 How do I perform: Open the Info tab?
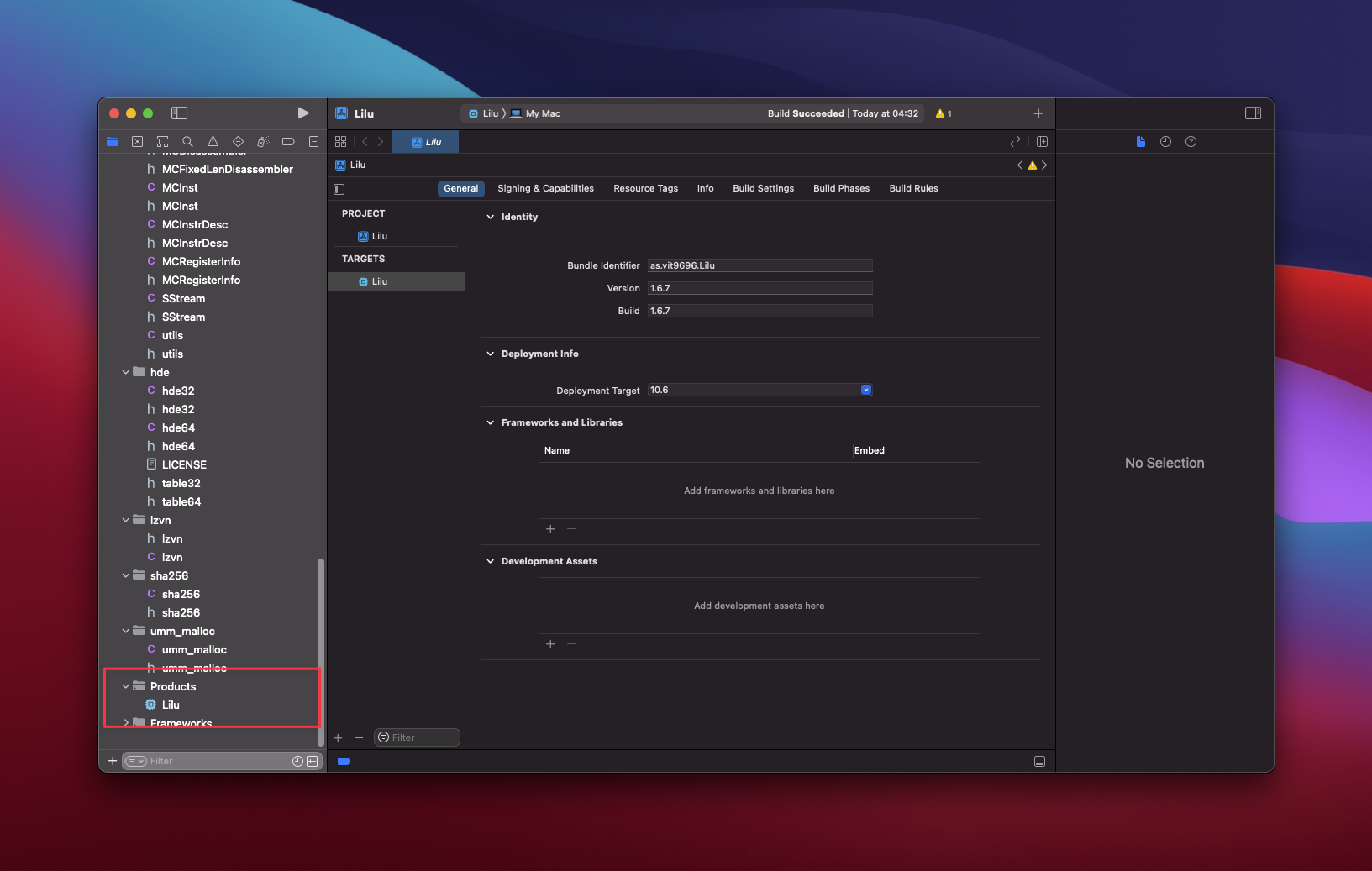pos(705,188)
